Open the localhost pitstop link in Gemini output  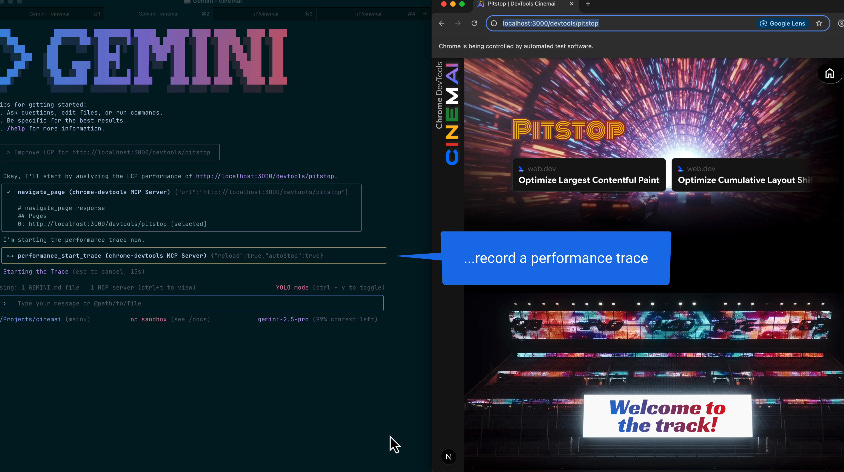click(265, 176)
